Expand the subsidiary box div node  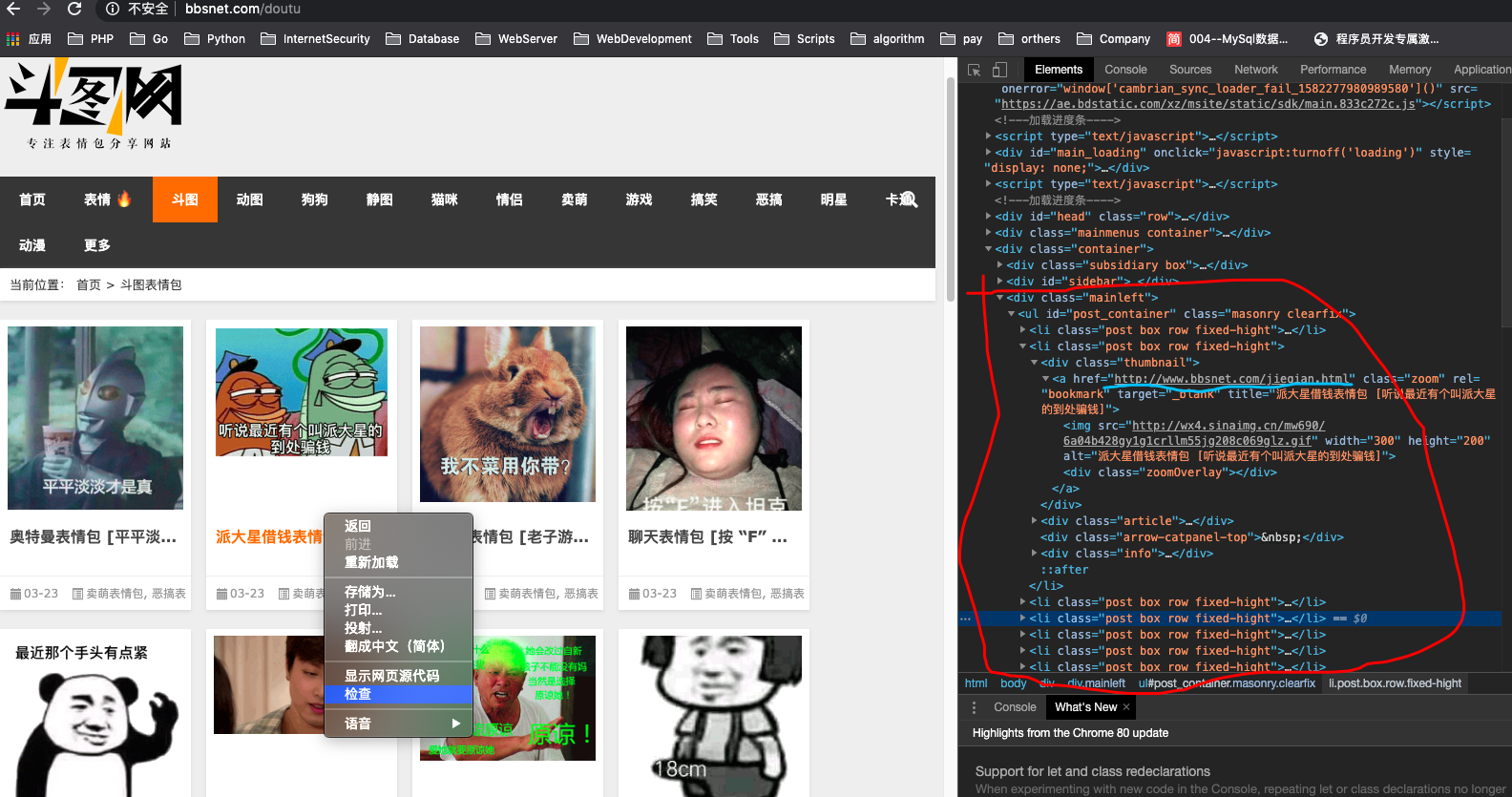999,265
